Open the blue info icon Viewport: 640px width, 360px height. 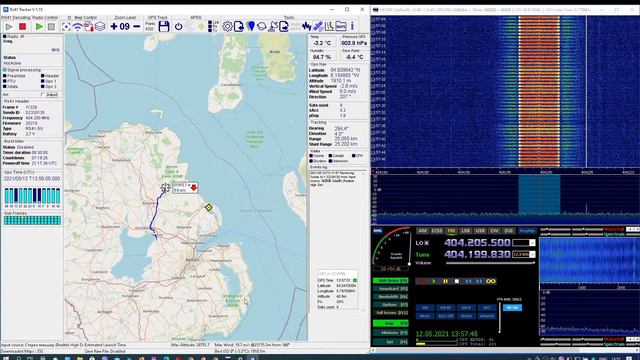(352, 27)
